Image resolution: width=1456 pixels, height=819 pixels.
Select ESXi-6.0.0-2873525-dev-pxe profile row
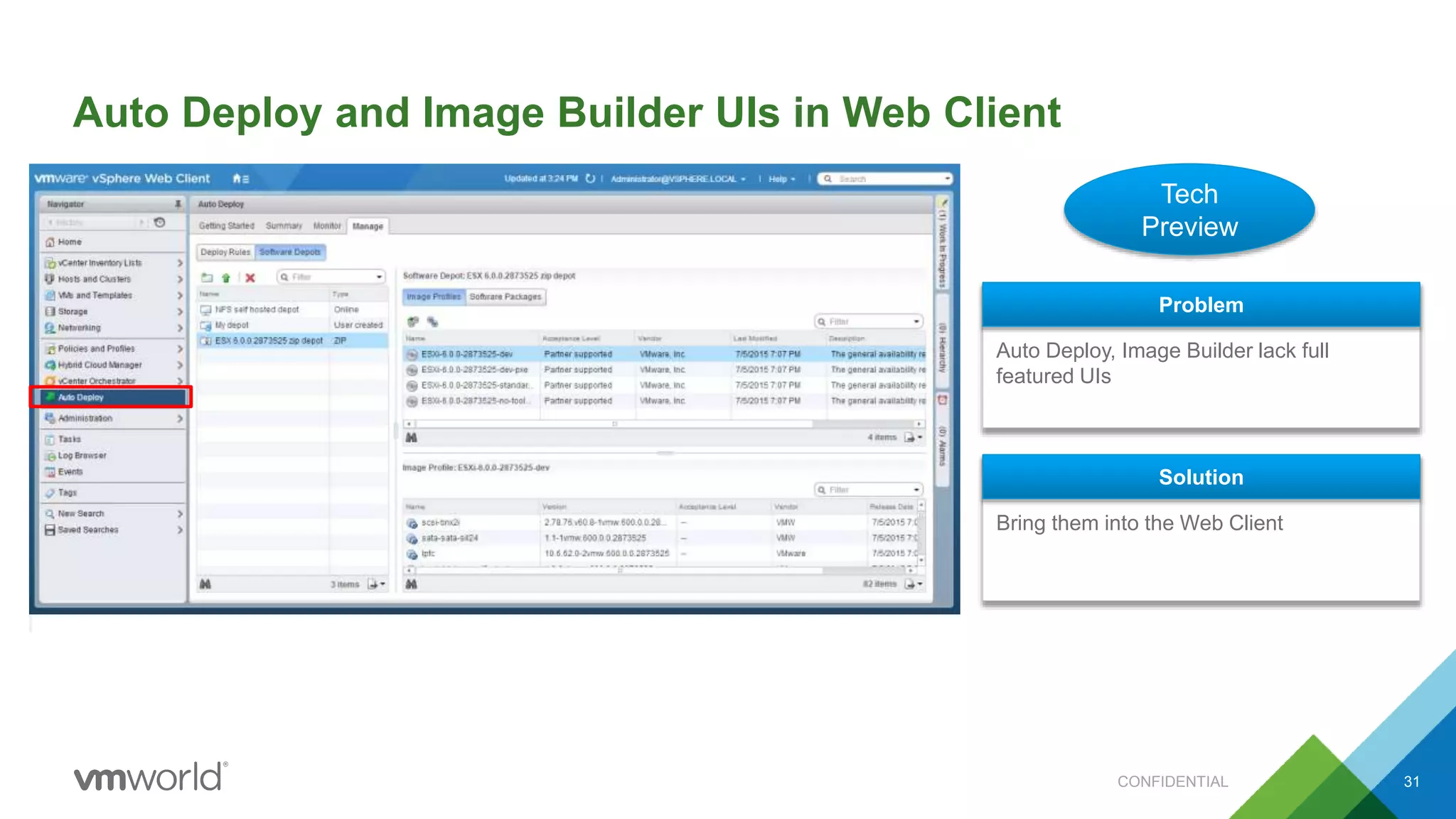(x=665, y=370)
